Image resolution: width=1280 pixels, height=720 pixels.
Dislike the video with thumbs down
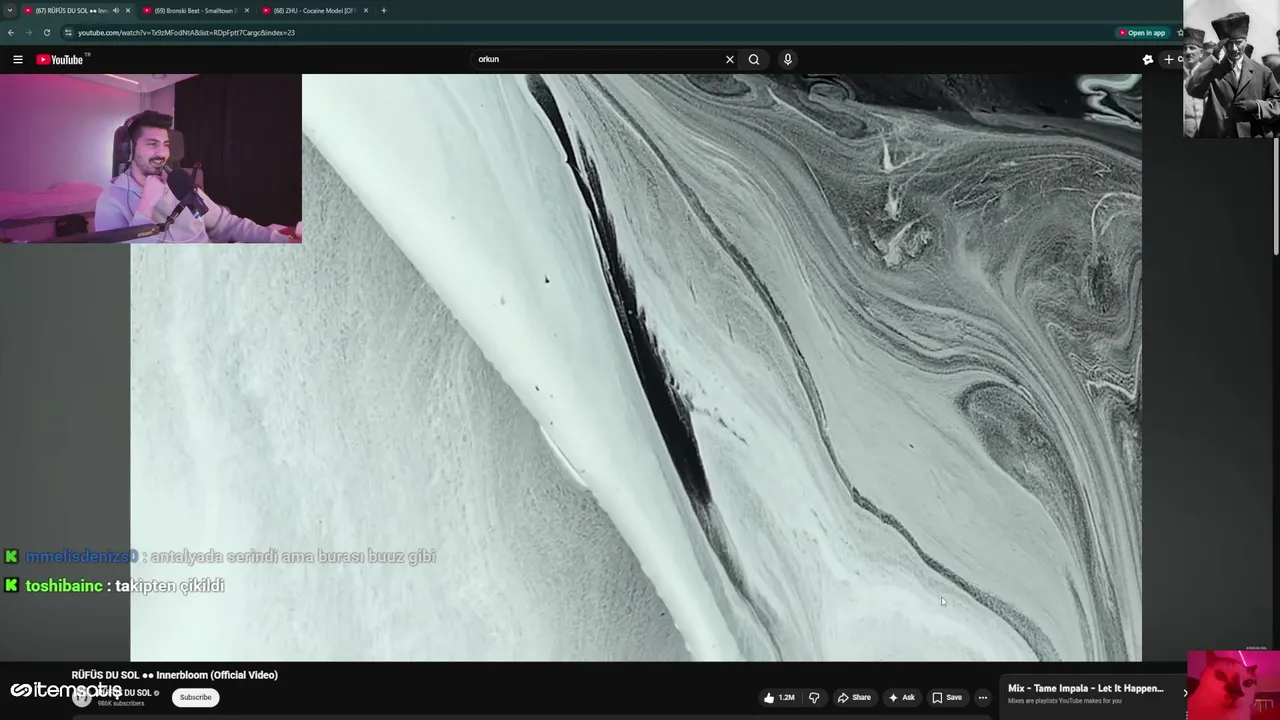(x=814, y=698)
